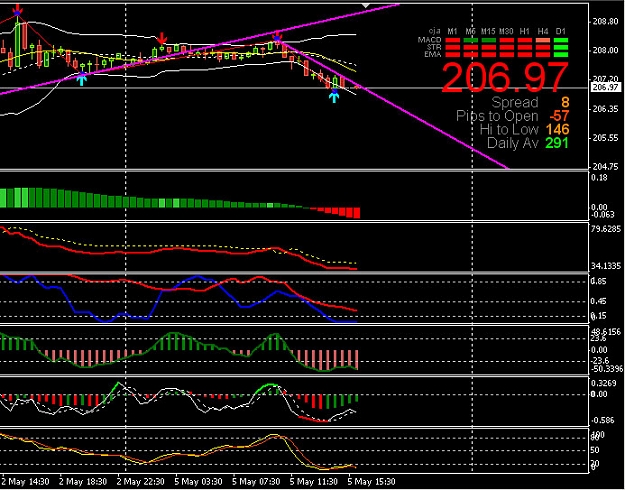This screenshot has width=625, height=490.
Task: Click the M30 timeframe label
Action: tap(506, 31)
